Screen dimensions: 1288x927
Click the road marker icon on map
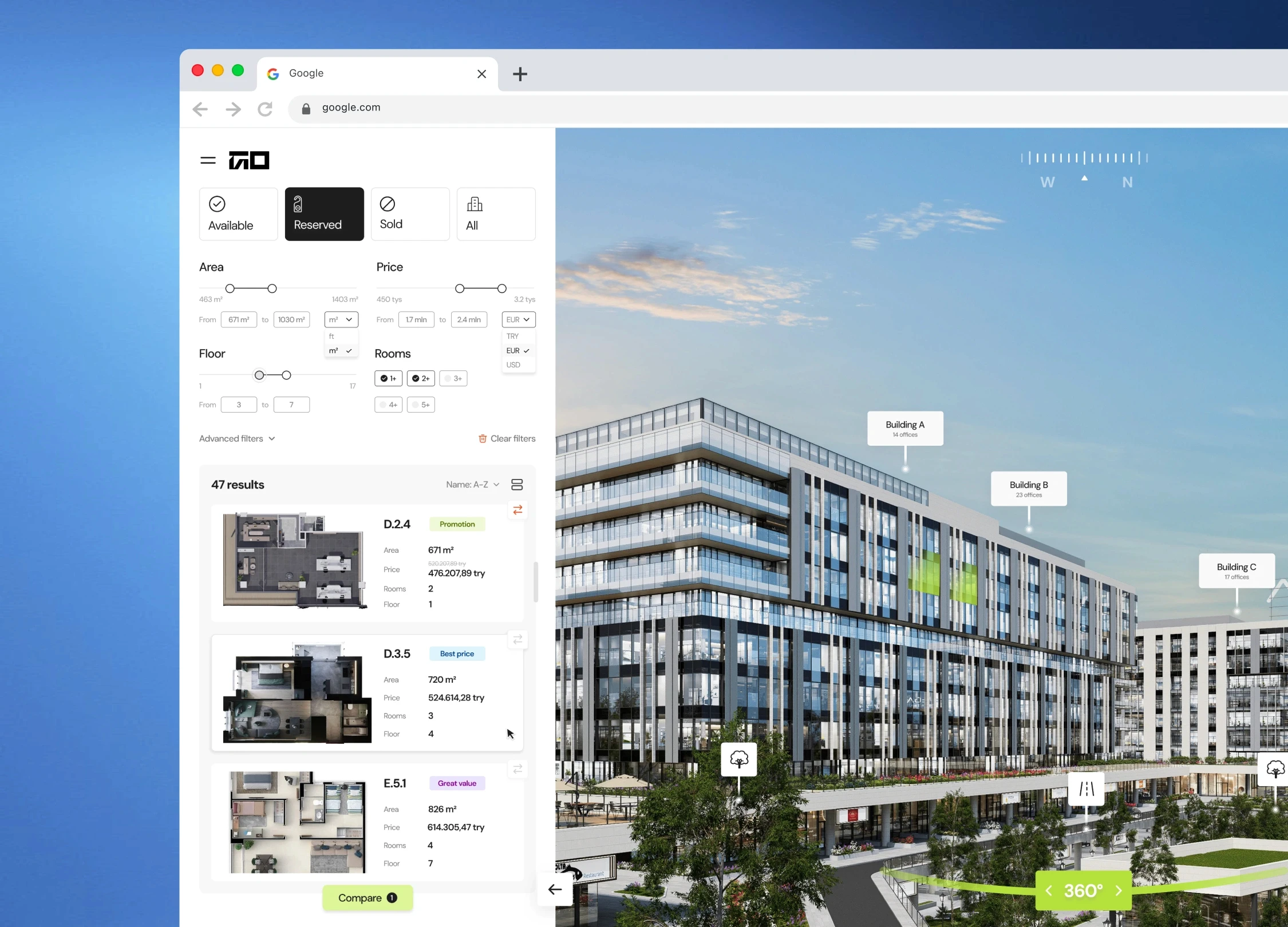click(x=1086, y=789)
